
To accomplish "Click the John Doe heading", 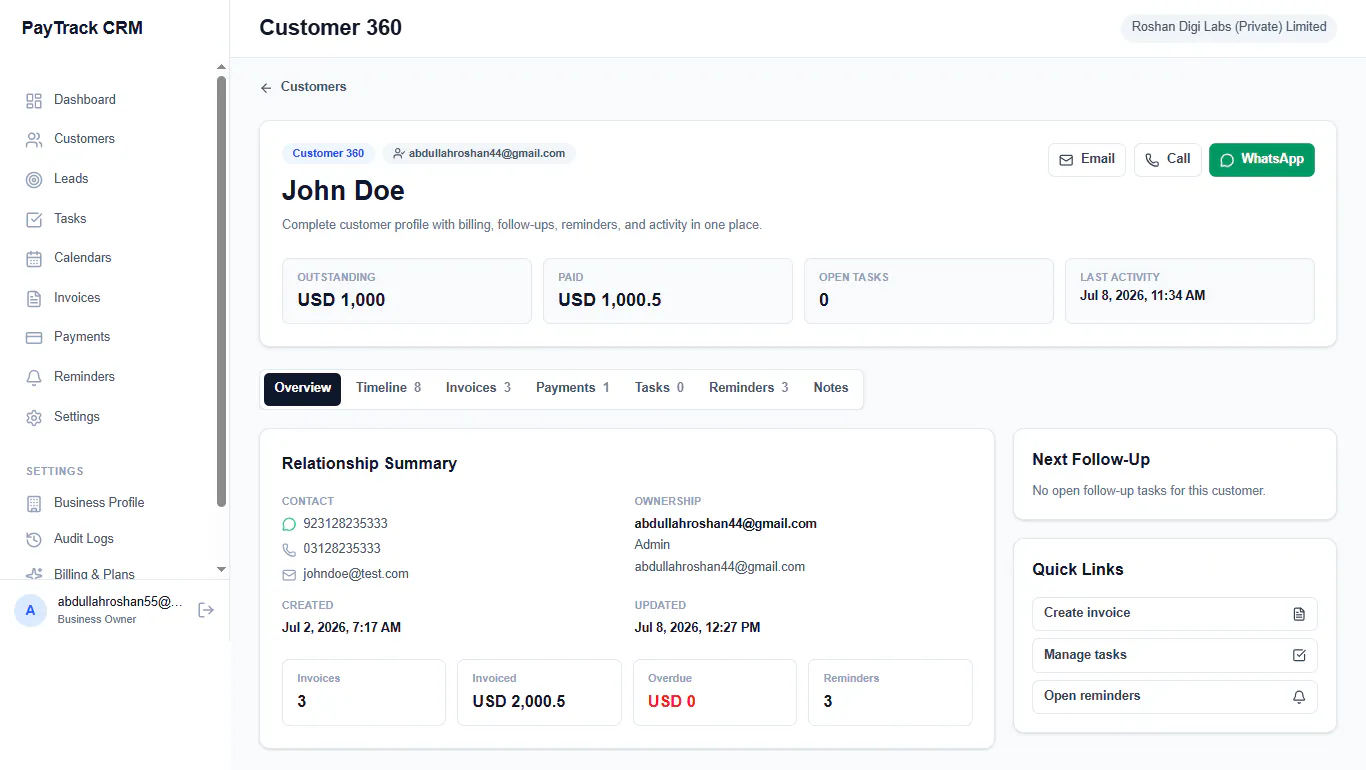I will [x=343, y=191].
